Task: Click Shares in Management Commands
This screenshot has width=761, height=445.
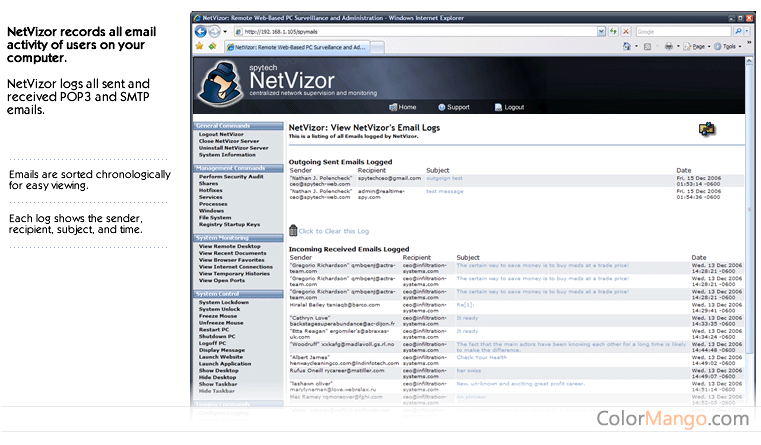Action: point(208,184)
